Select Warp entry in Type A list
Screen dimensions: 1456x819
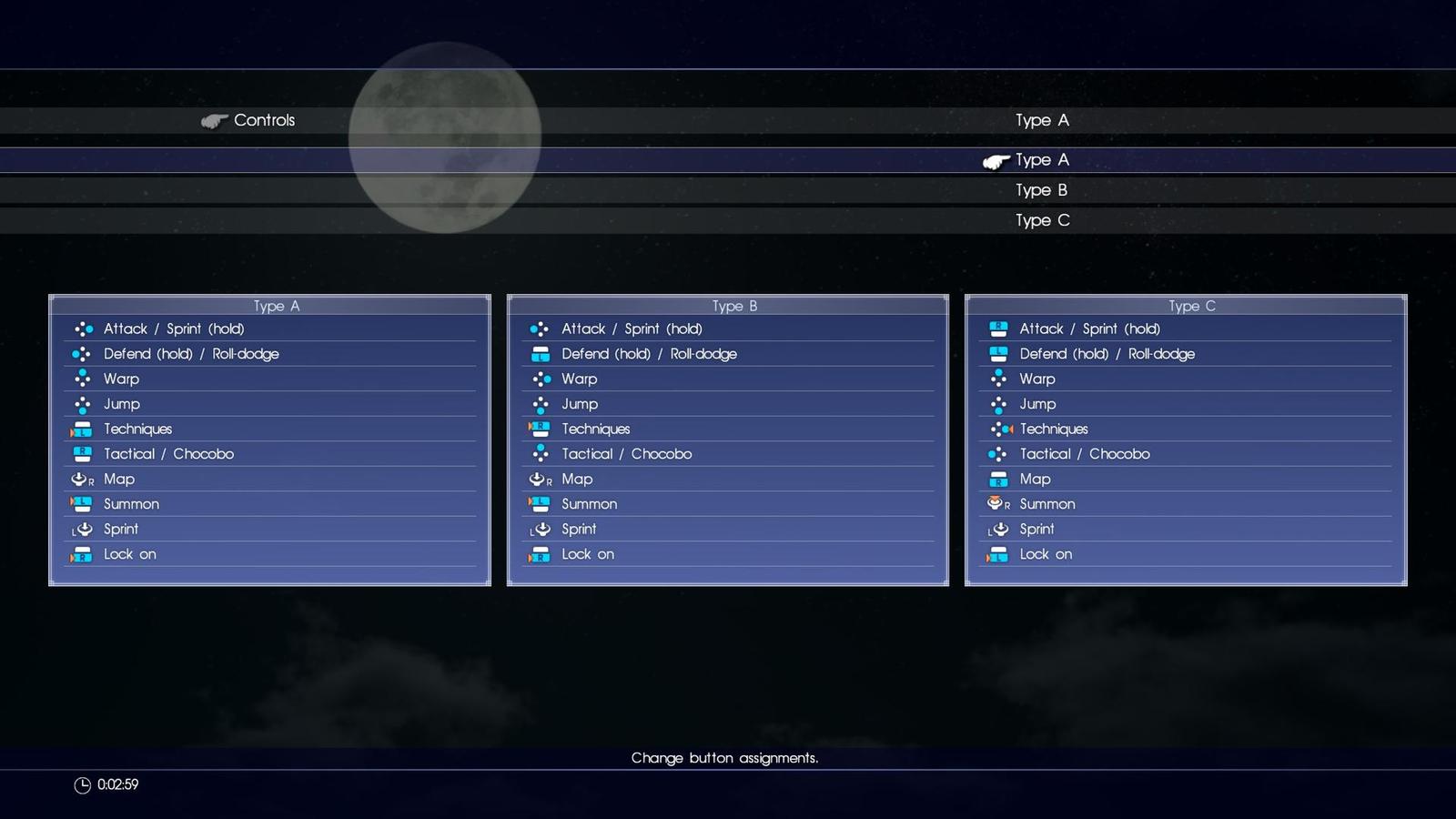(x=121, y=379)
